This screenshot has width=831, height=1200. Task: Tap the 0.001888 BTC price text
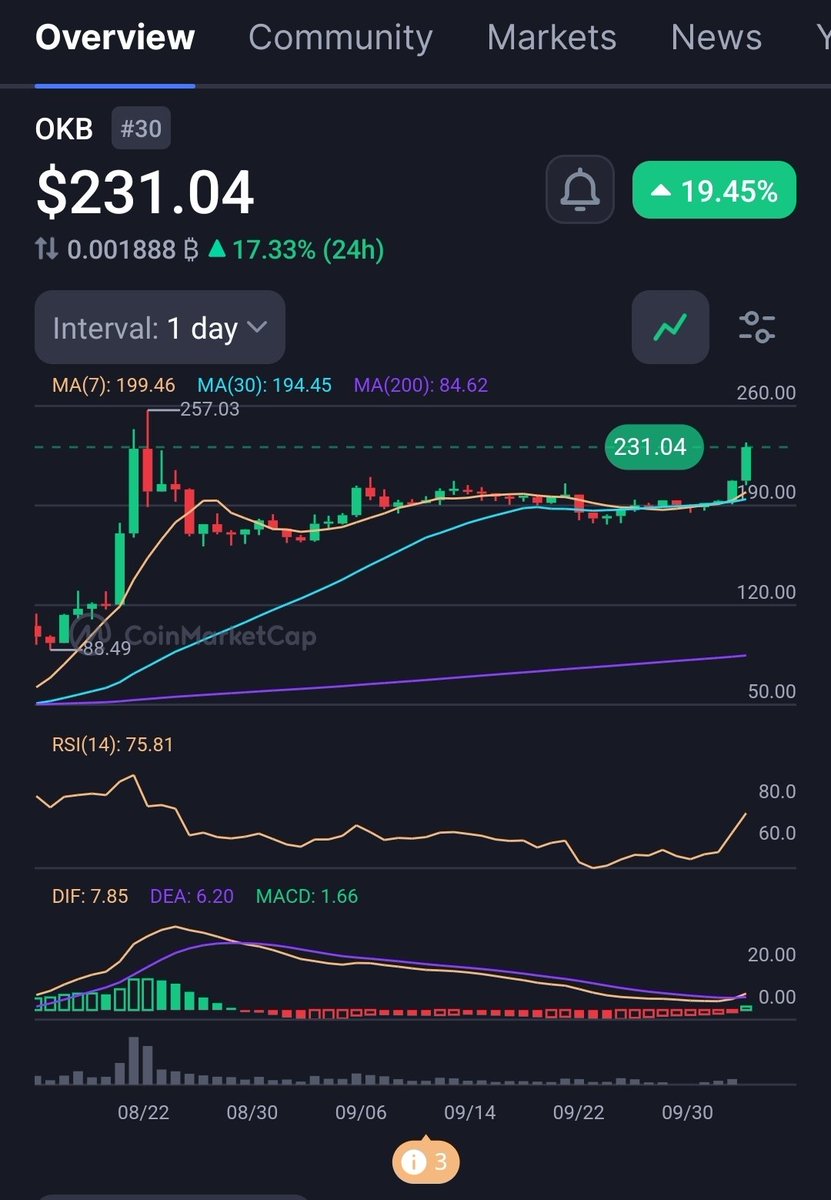(x=133, y=249)
